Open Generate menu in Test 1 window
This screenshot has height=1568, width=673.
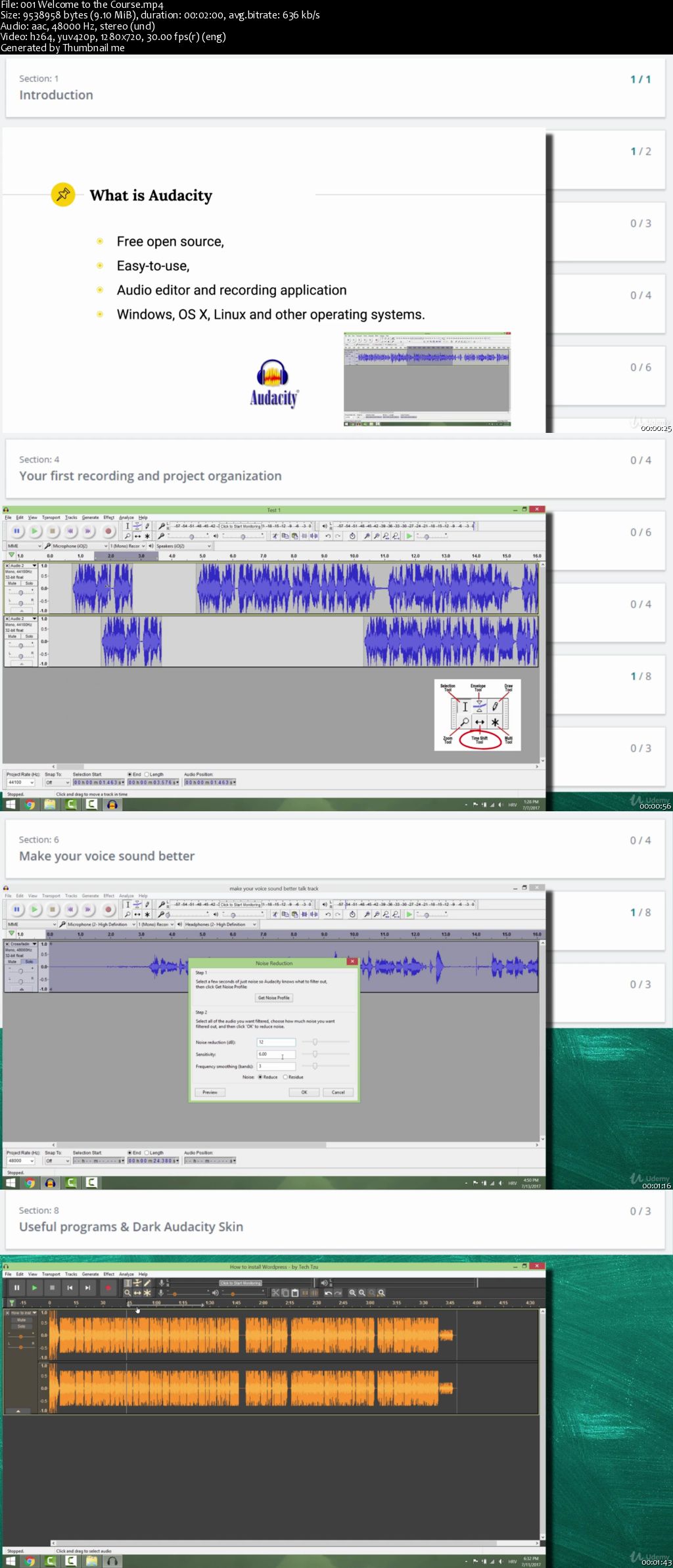click(91, 518)
